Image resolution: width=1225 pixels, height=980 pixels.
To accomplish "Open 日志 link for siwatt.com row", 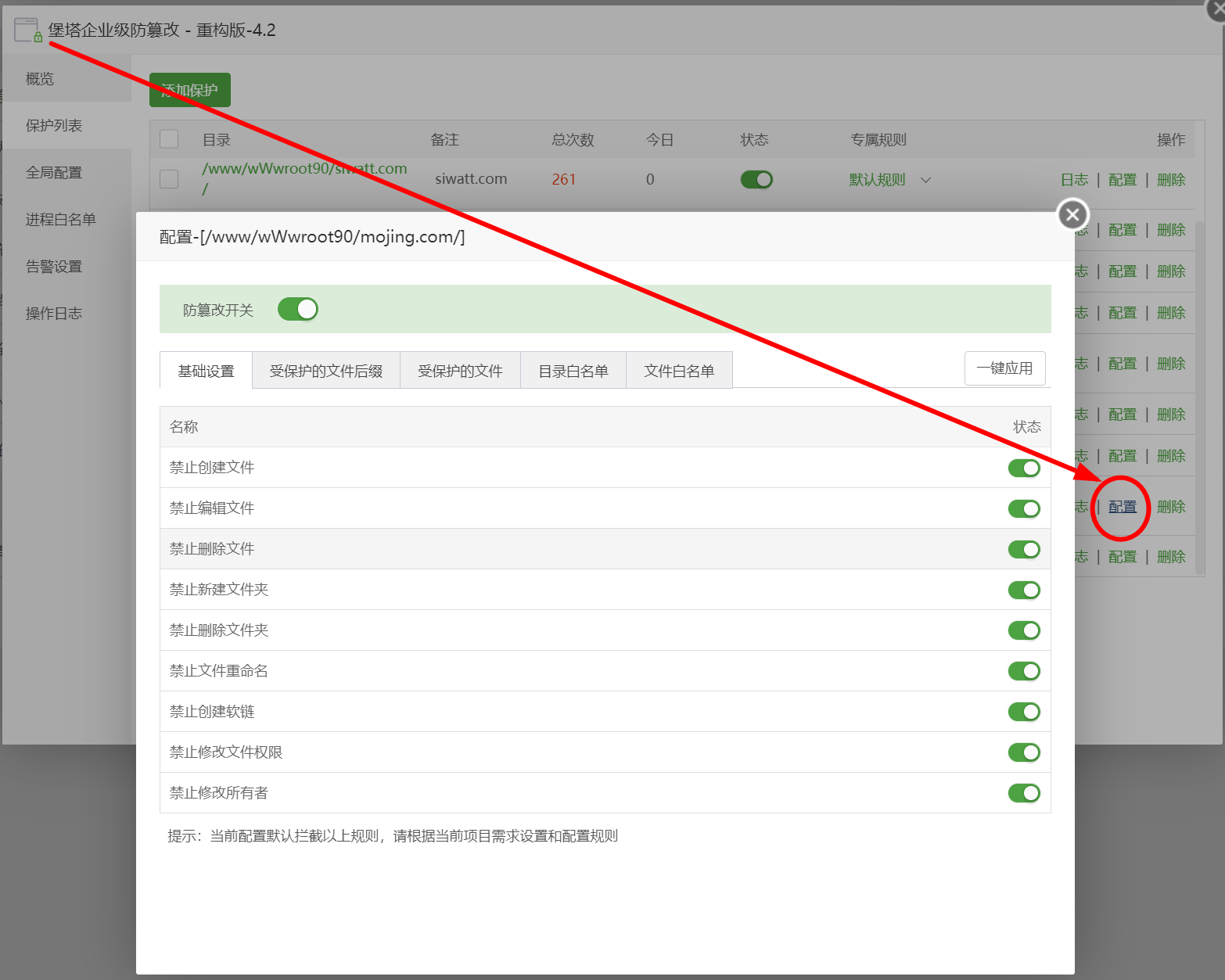I will pos(1074,180).
